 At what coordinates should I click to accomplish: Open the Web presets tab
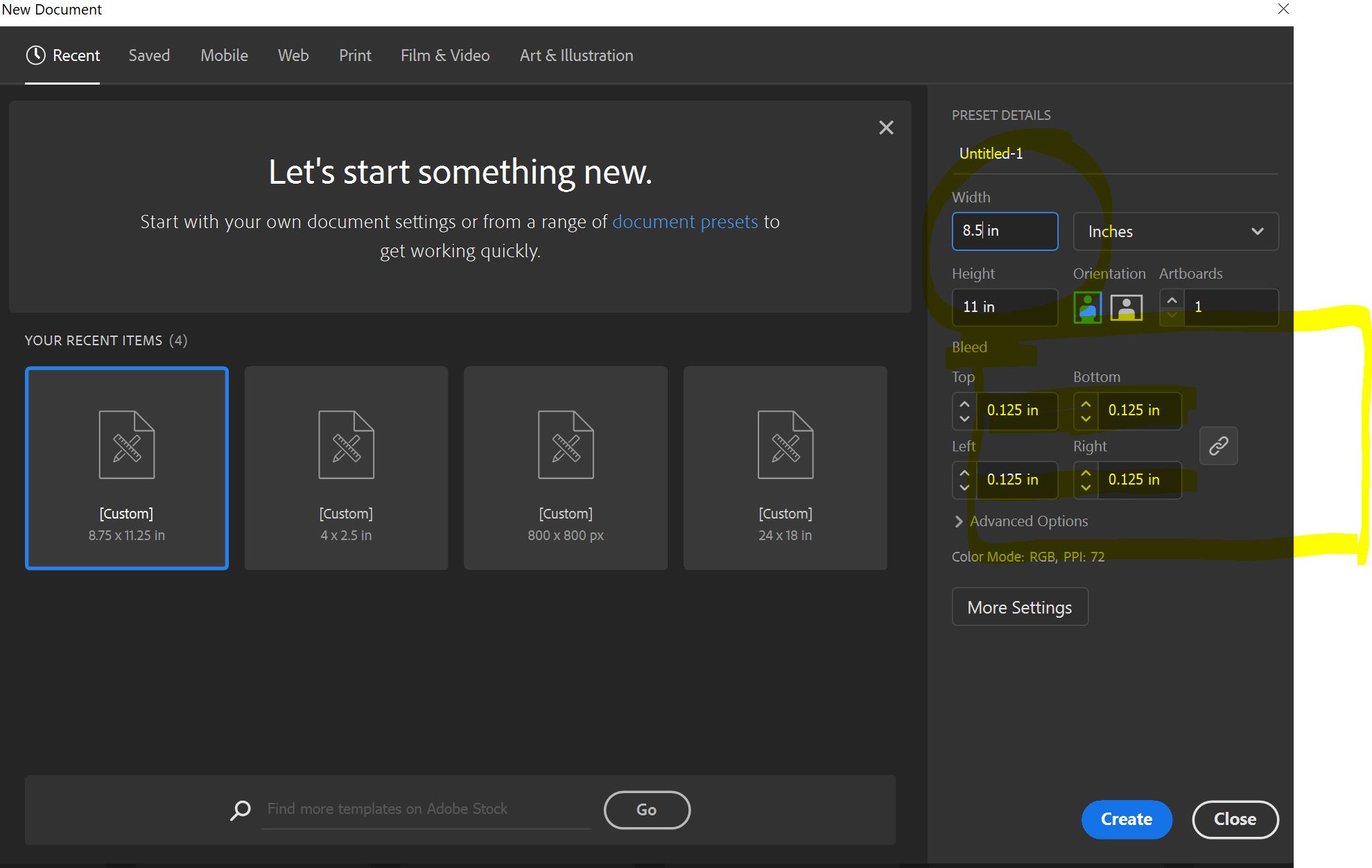tap(293, 55)
